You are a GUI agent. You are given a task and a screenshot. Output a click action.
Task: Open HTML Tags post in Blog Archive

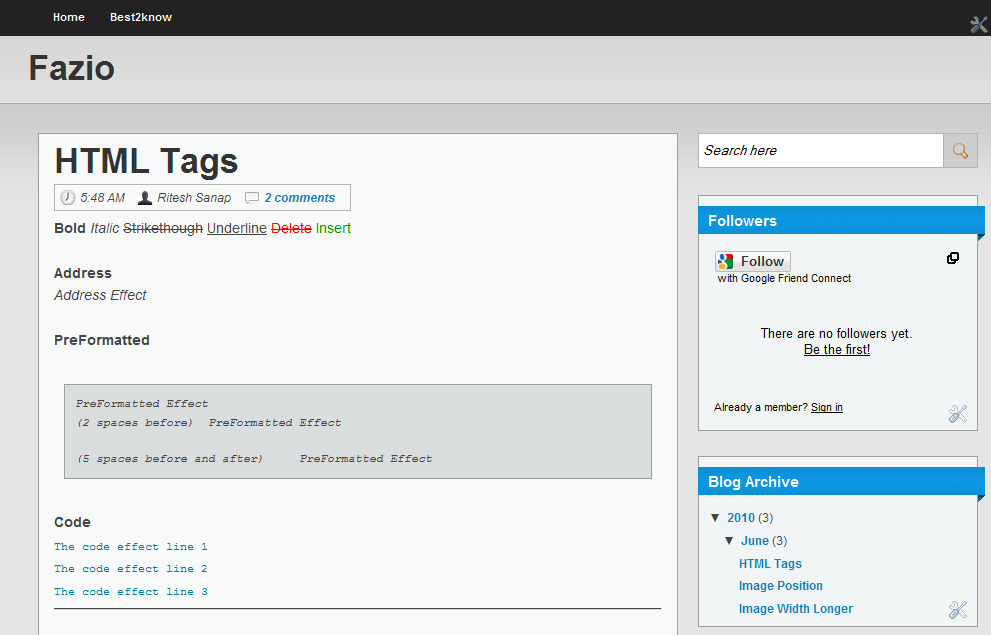tap(770, 564)
